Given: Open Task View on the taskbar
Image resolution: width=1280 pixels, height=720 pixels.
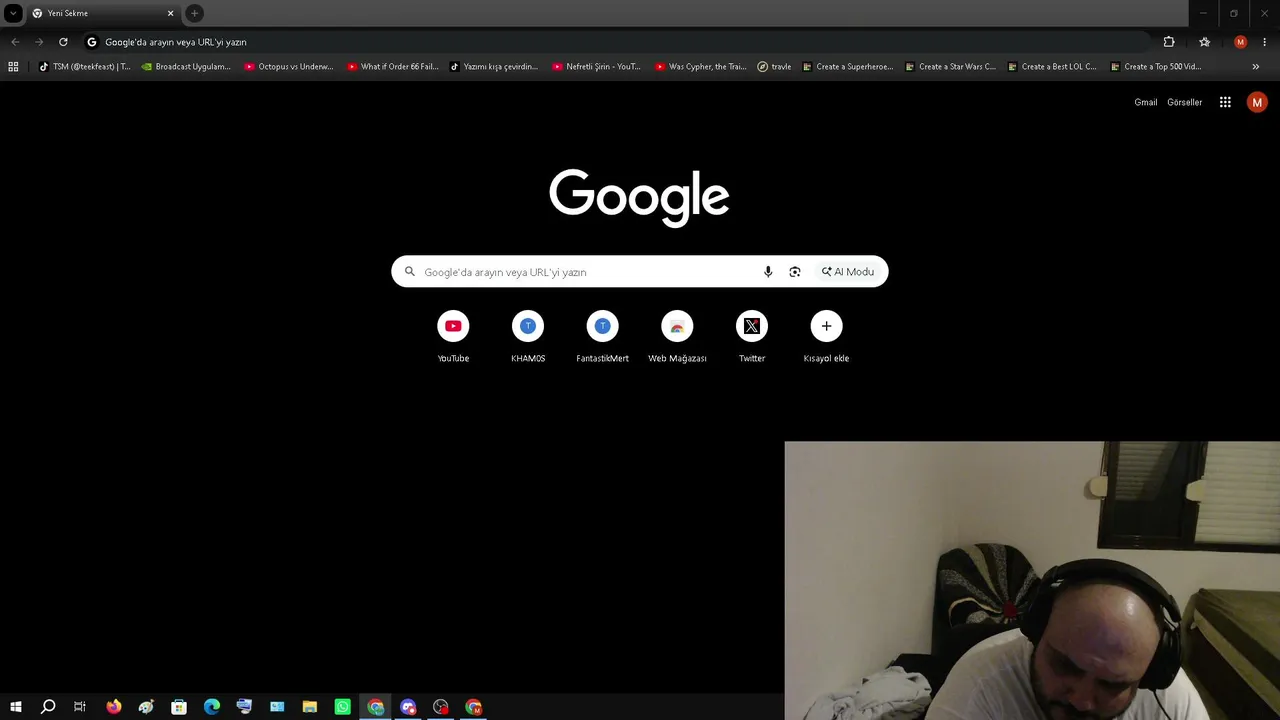Looking at the screenshot, I should coord(80,707).
